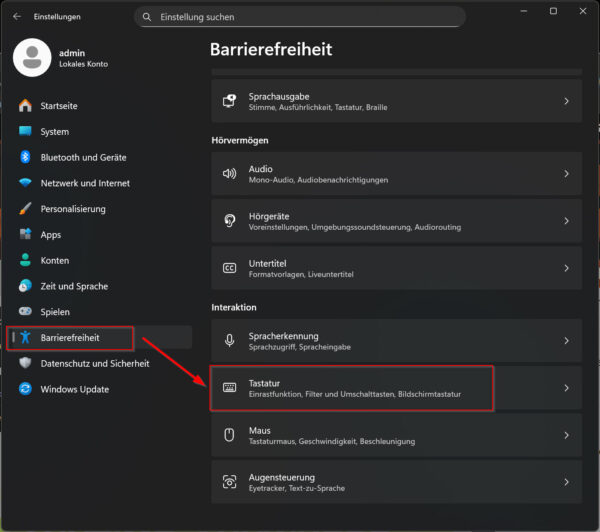Expand the Audio settings chevron
The height and width of the screenshot is (532, 600).
pos(566,174)
